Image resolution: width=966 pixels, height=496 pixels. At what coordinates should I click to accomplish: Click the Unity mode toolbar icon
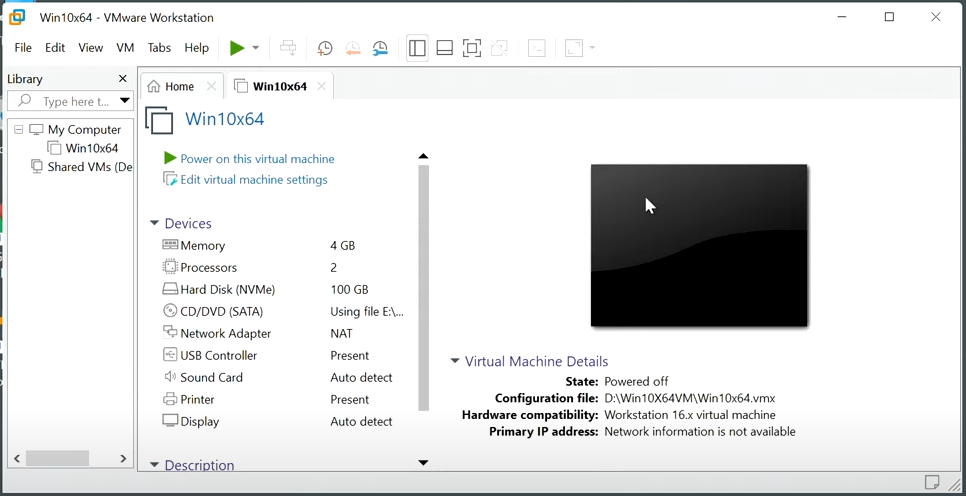(499, 48)
